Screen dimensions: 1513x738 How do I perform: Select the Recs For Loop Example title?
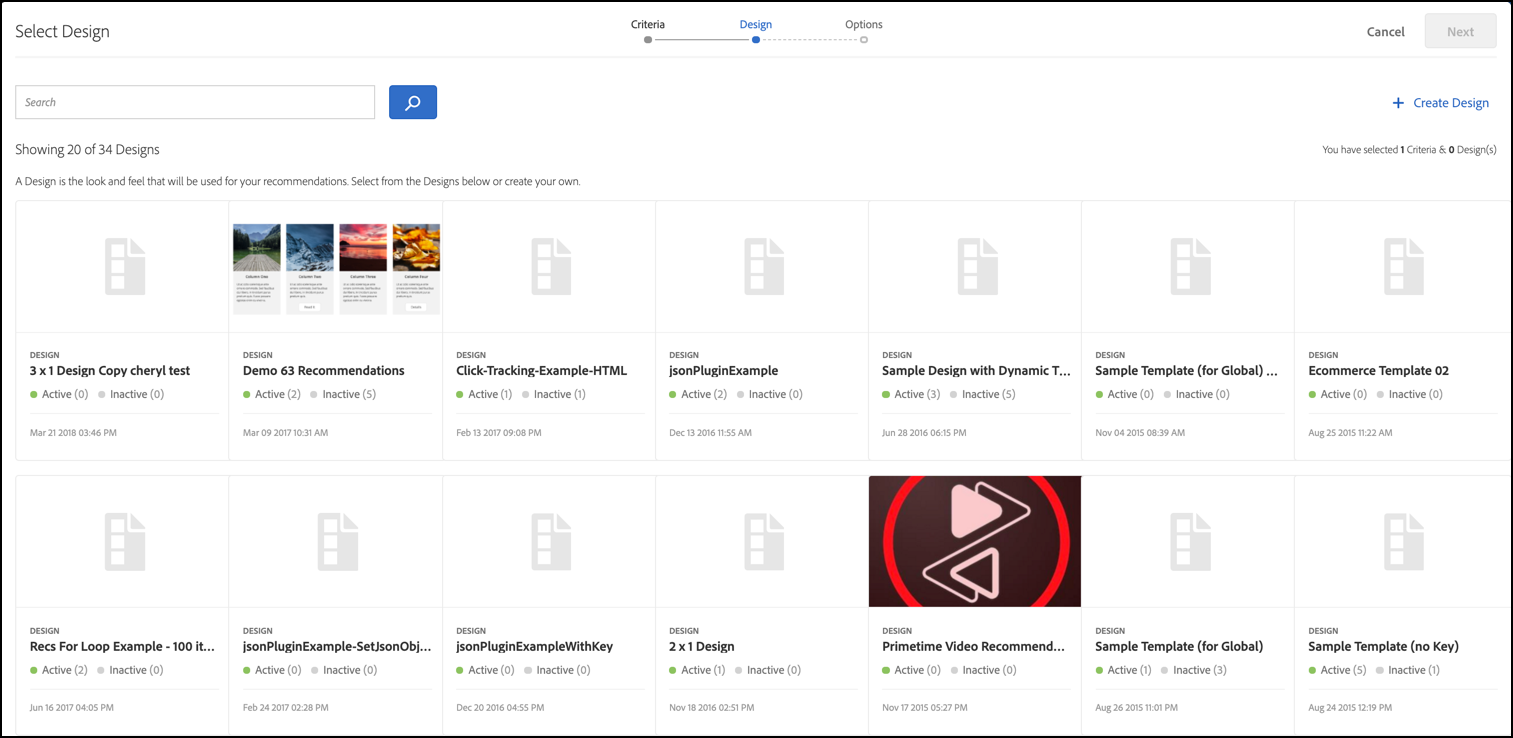tap(123, 647)
